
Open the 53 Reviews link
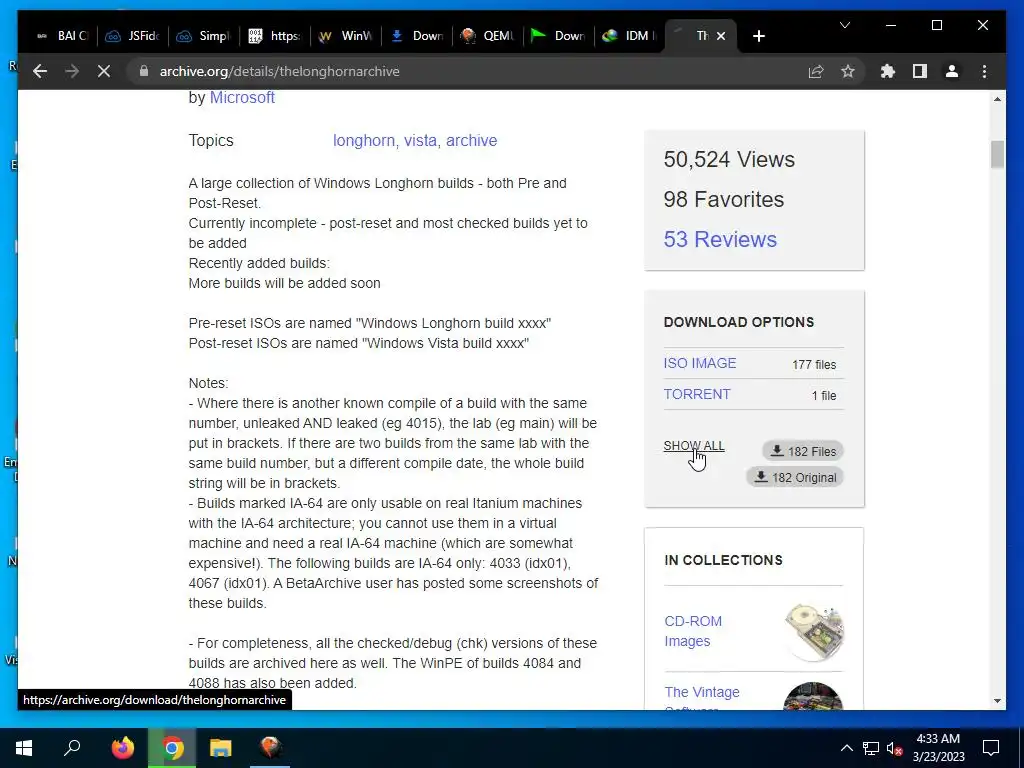pos(720,239)
